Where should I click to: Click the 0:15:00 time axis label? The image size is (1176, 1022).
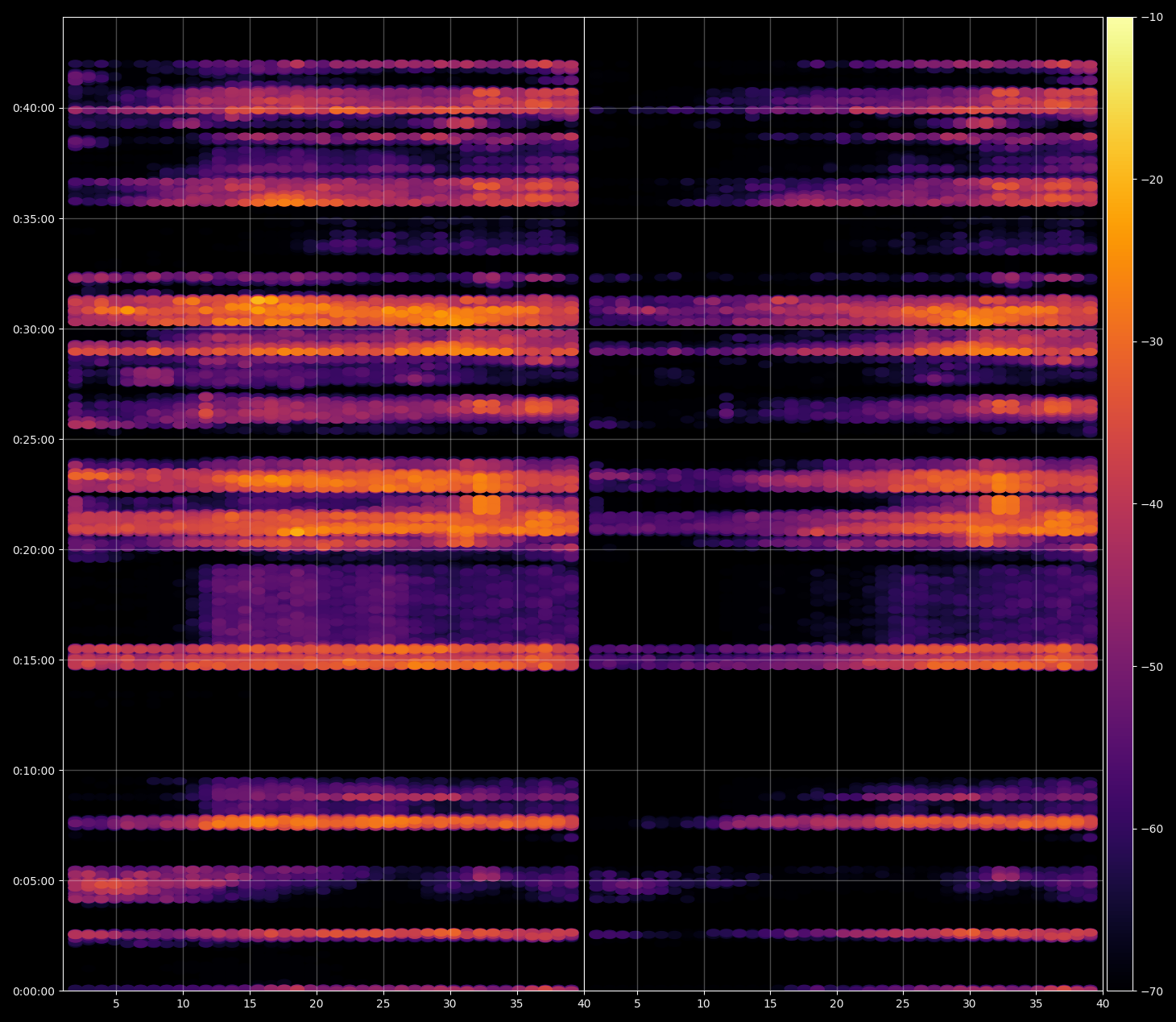coord(34,660)
